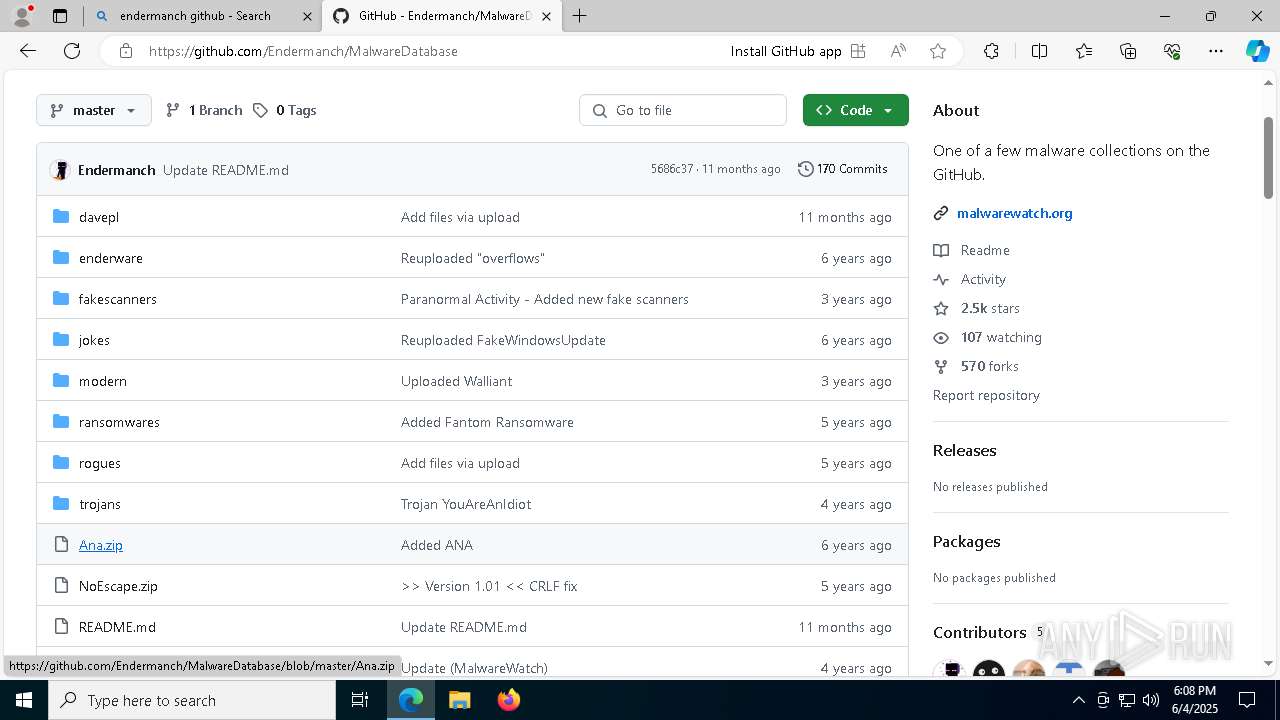View the 1 Branch link
The width and height of the screenshot is (1280, 720).
(204, 110)
